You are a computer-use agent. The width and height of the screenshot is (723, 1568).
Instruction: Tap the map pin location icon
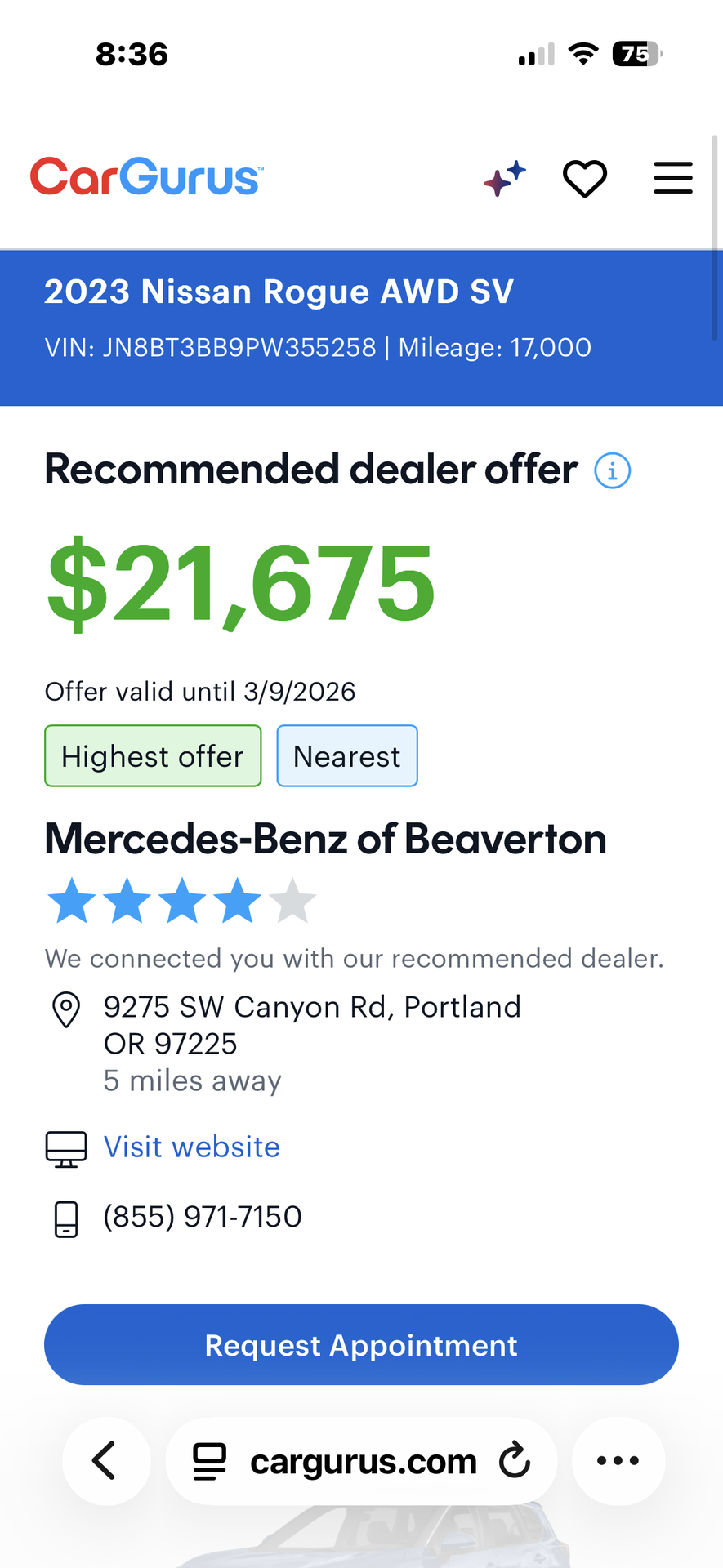pyautogui.click(x=66, y=1010)
